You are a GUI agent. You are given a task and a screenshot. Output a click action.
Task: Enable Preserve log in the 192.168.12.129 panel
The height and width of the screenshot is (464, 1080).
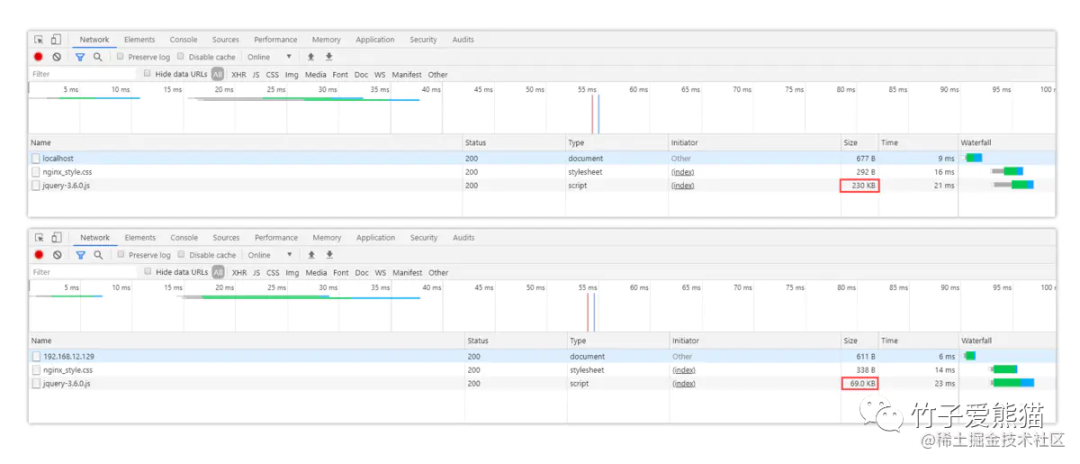[x=121, y=255]
